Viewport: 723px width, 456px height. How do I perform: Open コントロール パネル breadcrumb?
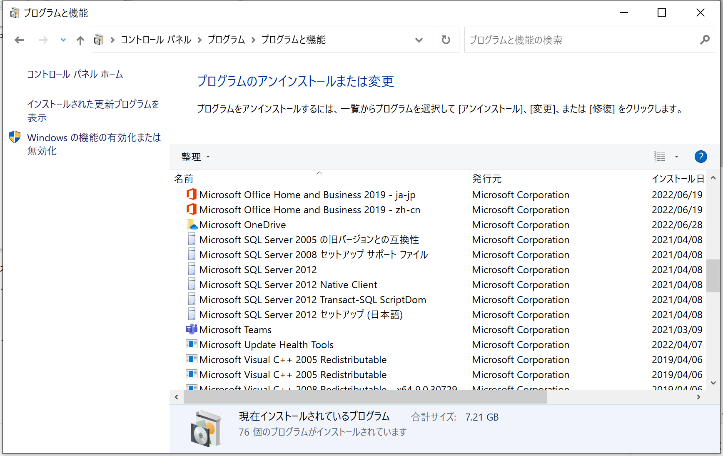coord(155,40)
